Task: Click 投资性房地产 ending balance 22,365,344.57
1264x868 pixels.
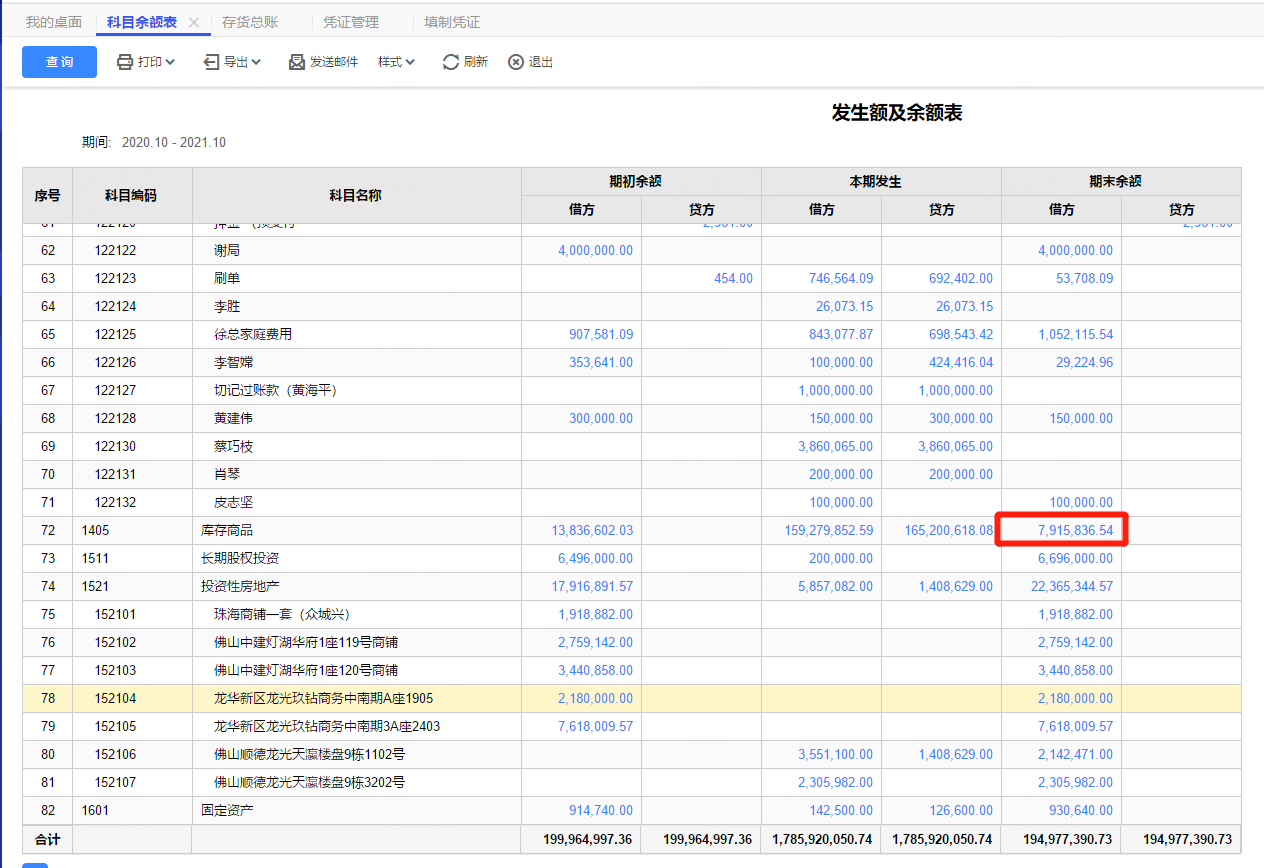Action: point(1072,586)
